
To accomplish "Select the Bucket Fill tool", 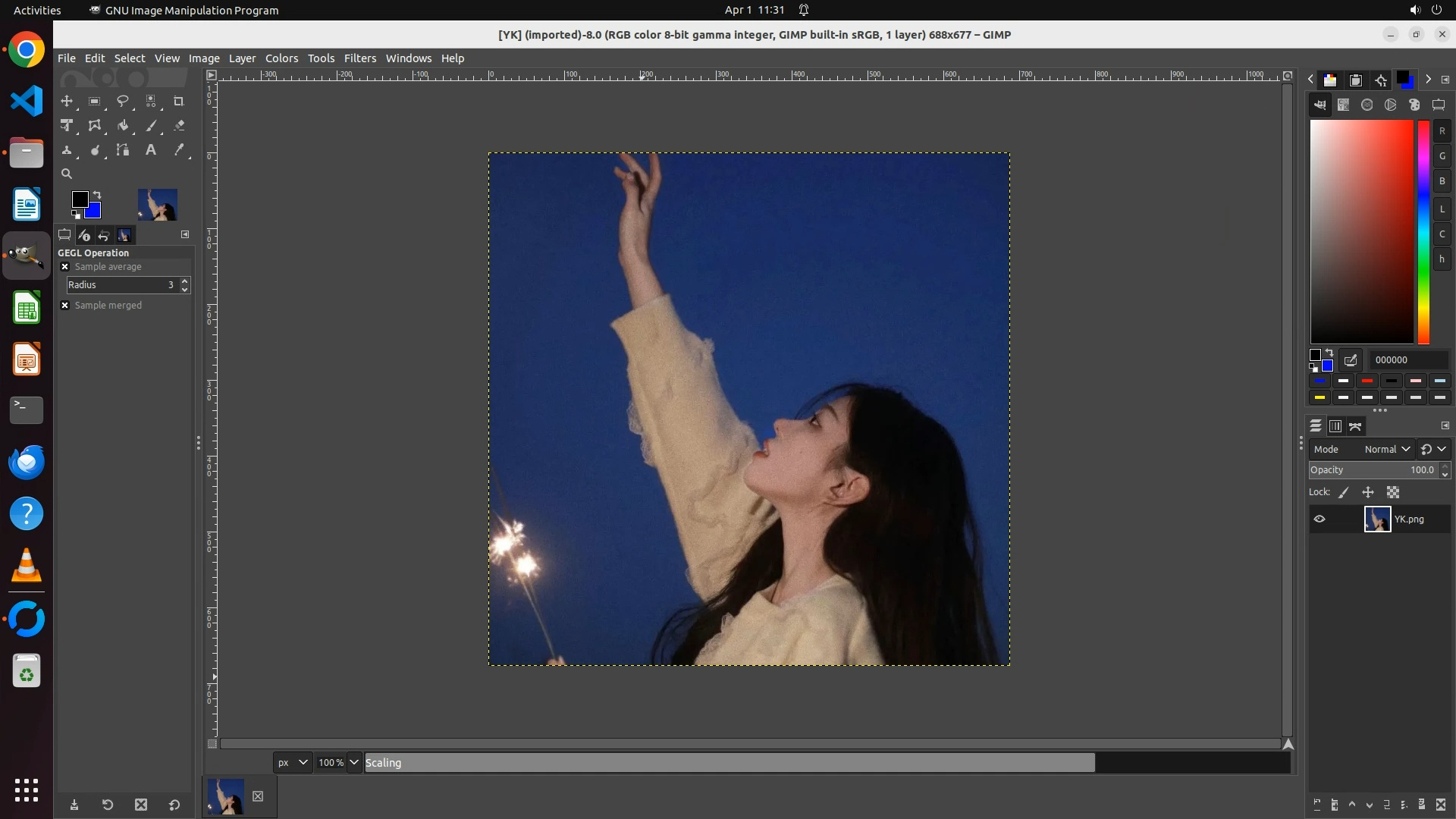I will pos(122,126).
